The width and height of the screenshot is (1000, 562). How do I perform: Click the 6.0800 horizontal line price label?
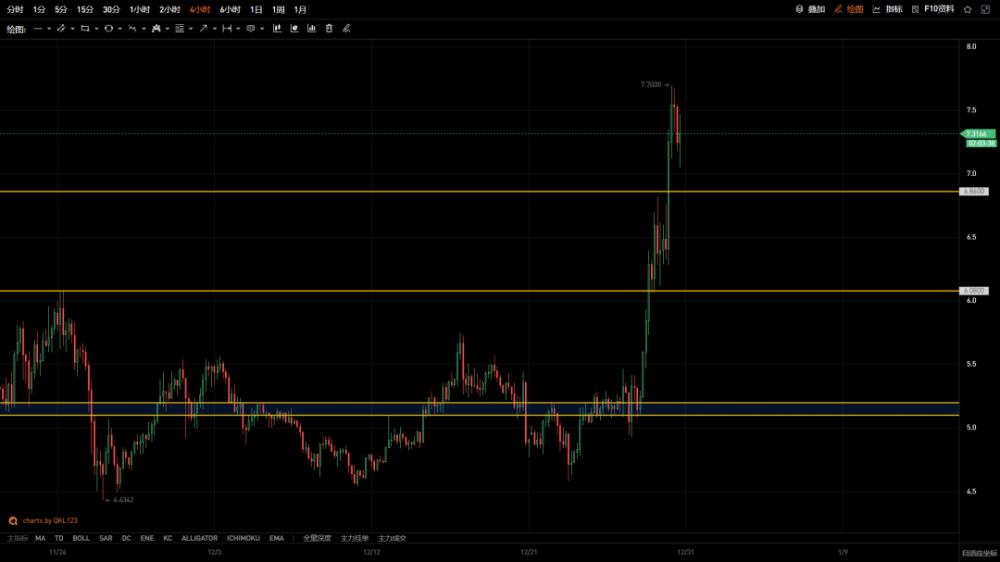click(974, 291)
